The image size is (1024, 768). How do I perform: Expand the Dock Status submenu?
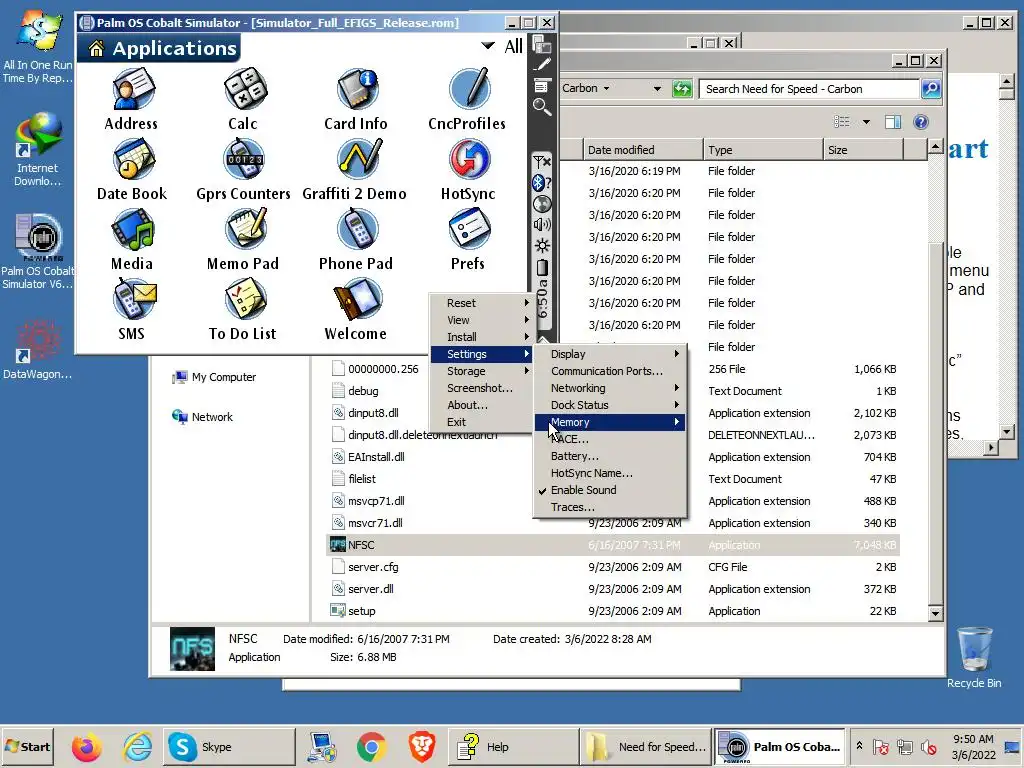click(x=610, y=405)
